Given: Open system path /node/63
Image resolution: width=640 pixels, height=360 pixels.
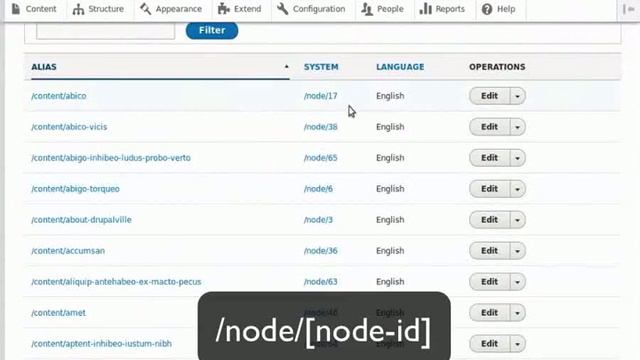Looking at the screenshot, I should pos(320,282).
